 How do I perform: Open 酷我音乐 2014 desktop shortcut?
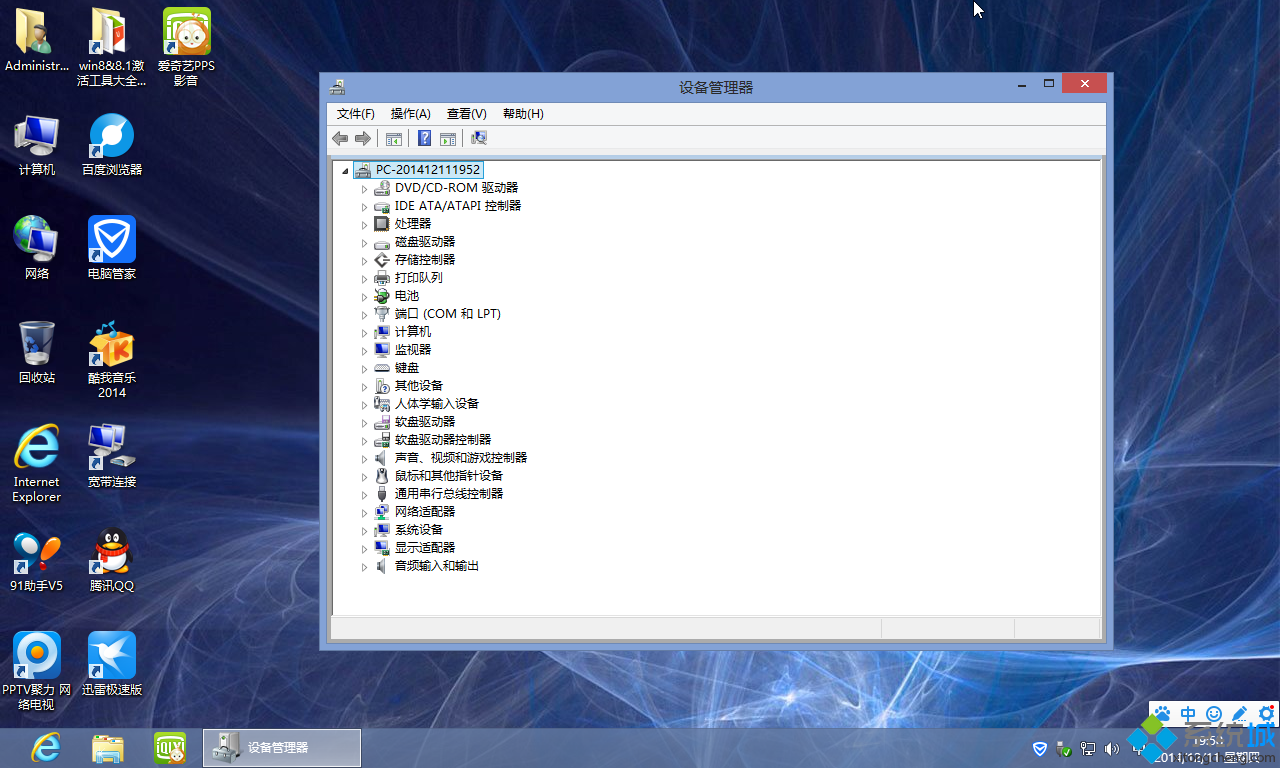(x=112, y=360)
